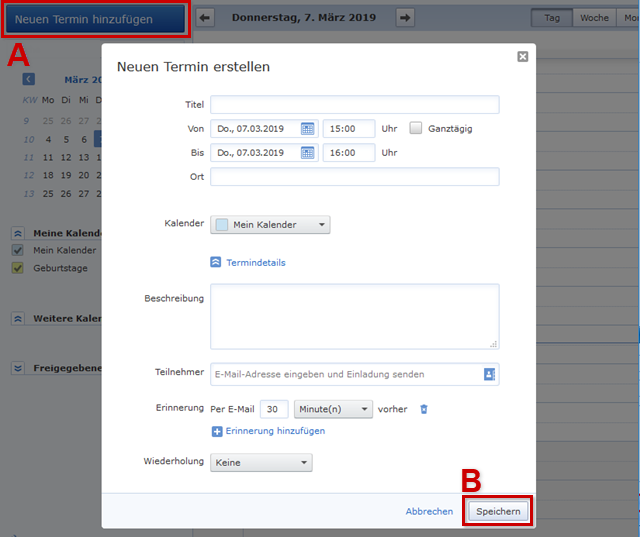This screenshot has width=640, height=537.
Task: Expand the Freigegebene calendars section
Action: [x=18, y=368]
